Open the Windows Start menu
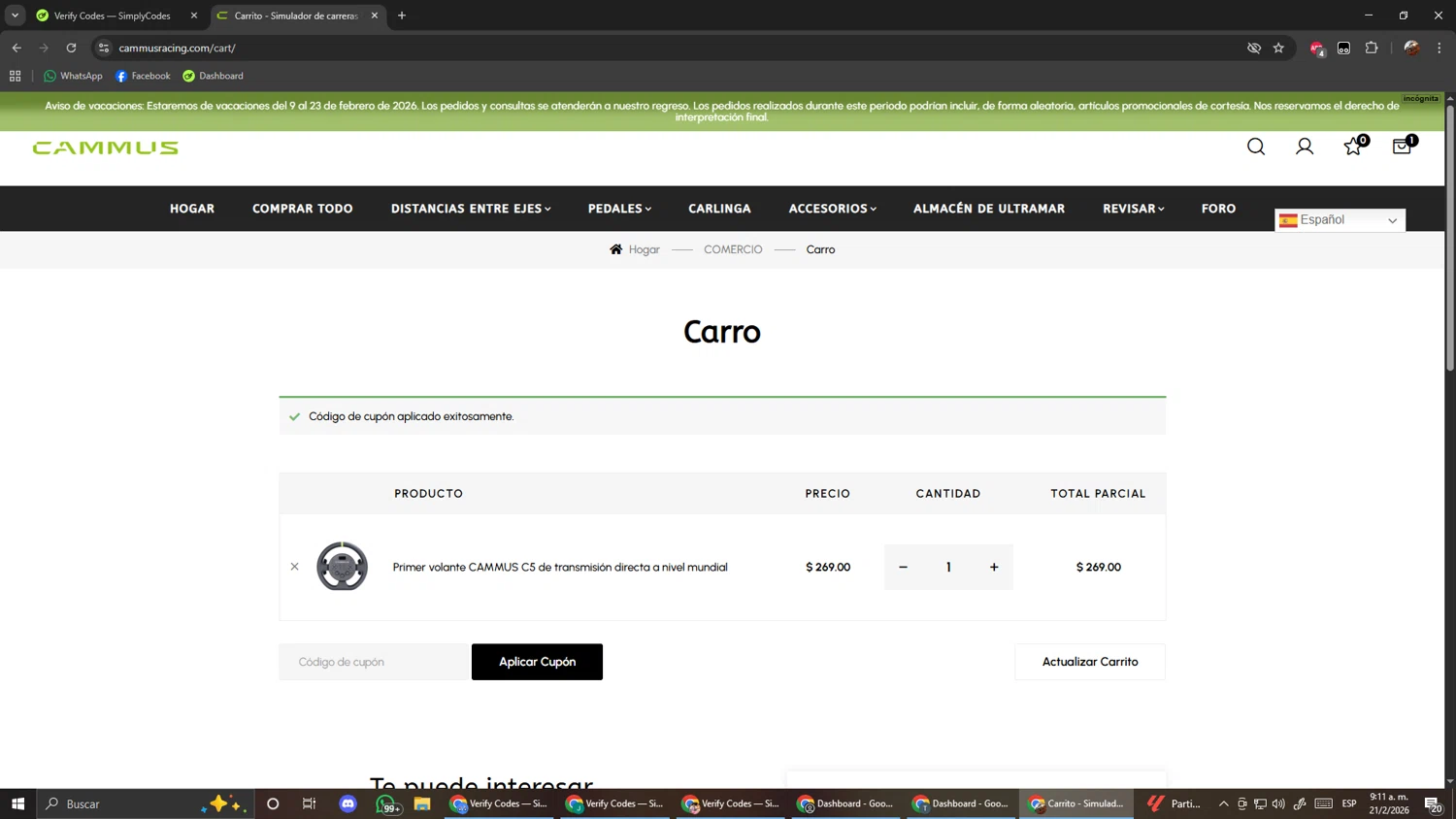Viewport: 1456px width, 819px height. (17, 803)
